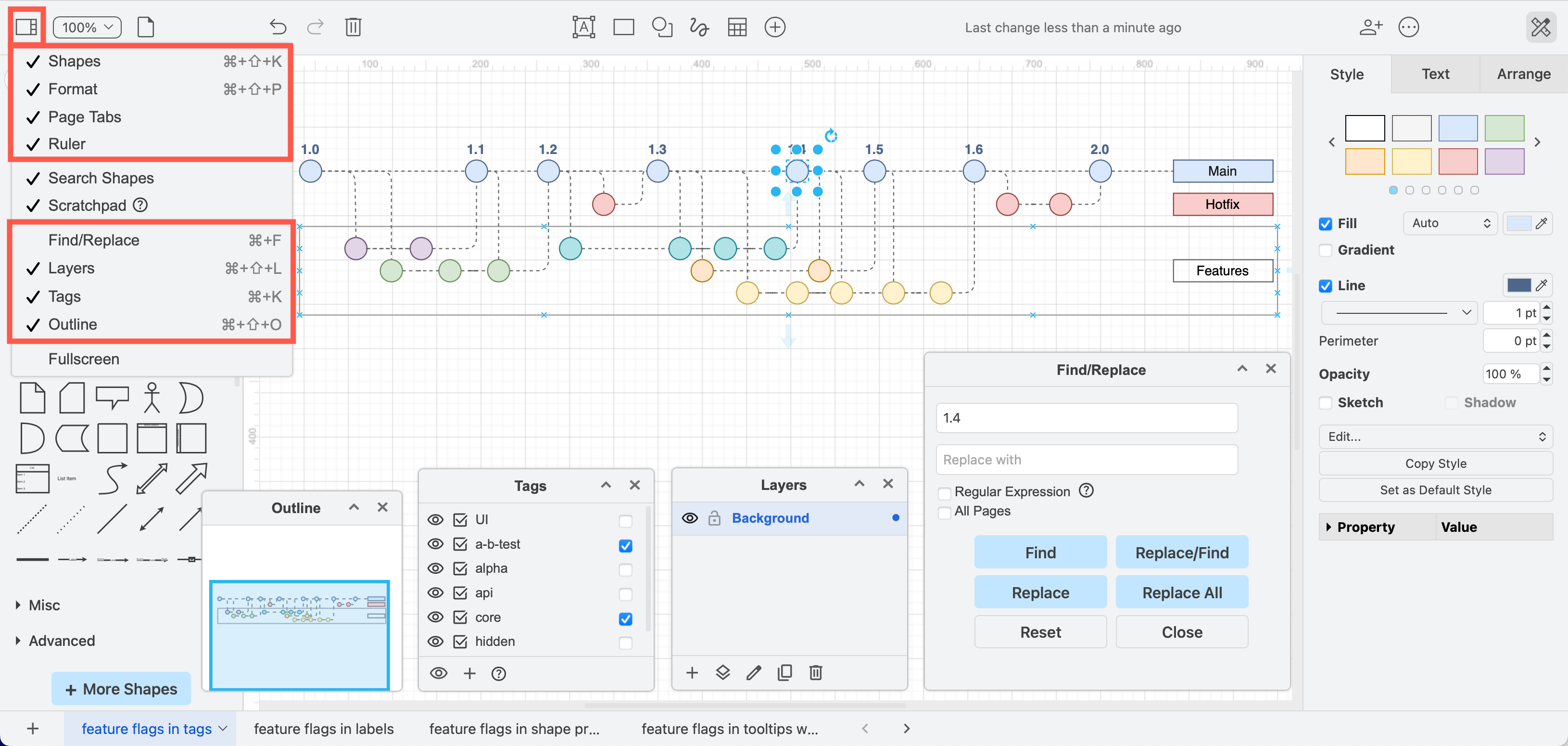
Task: Uncheck the a-b-test tag checkbox
Action: point(625,546)
